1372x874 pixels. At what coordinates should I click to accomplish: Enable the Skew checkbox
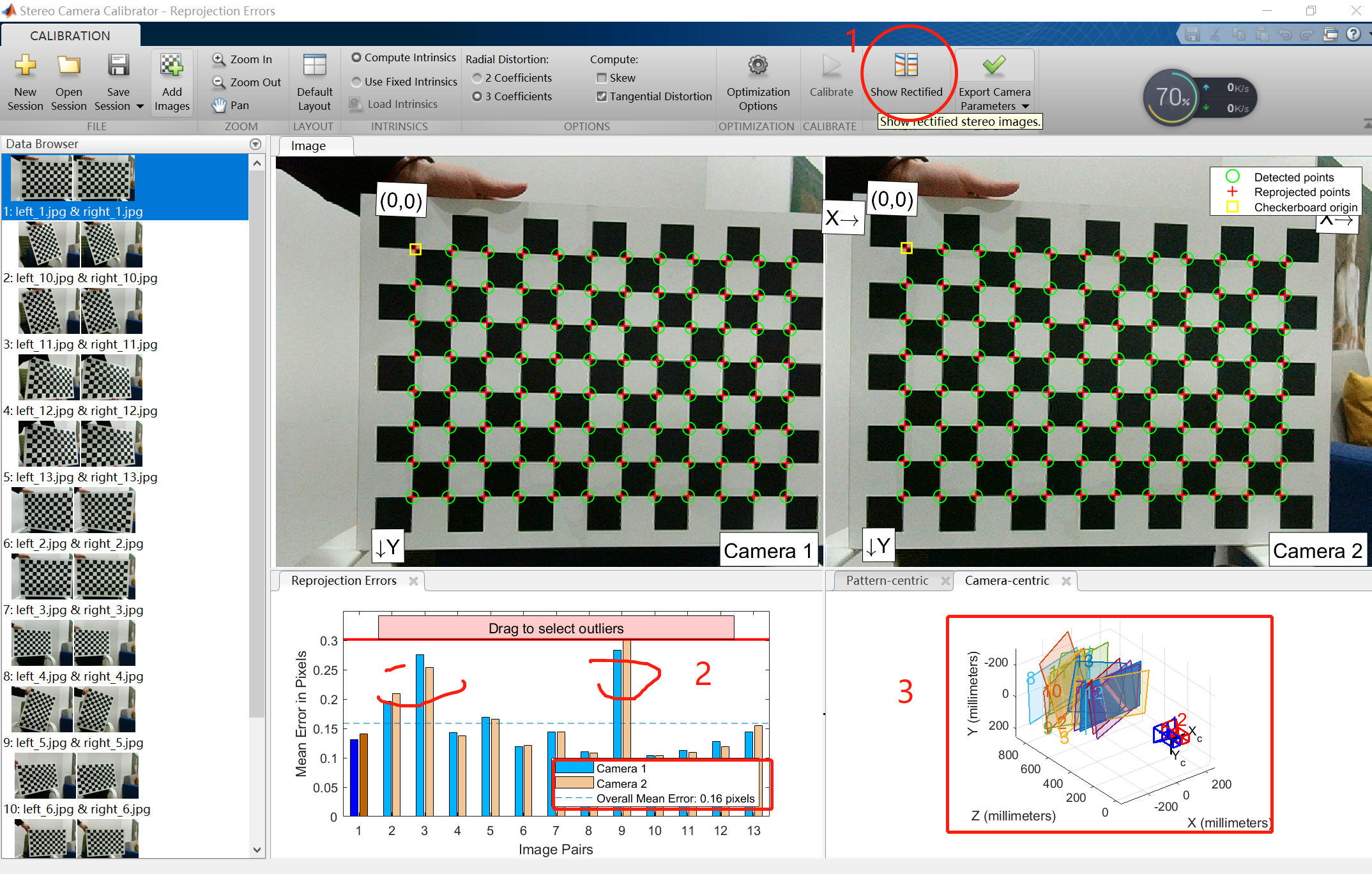[602, 78]
